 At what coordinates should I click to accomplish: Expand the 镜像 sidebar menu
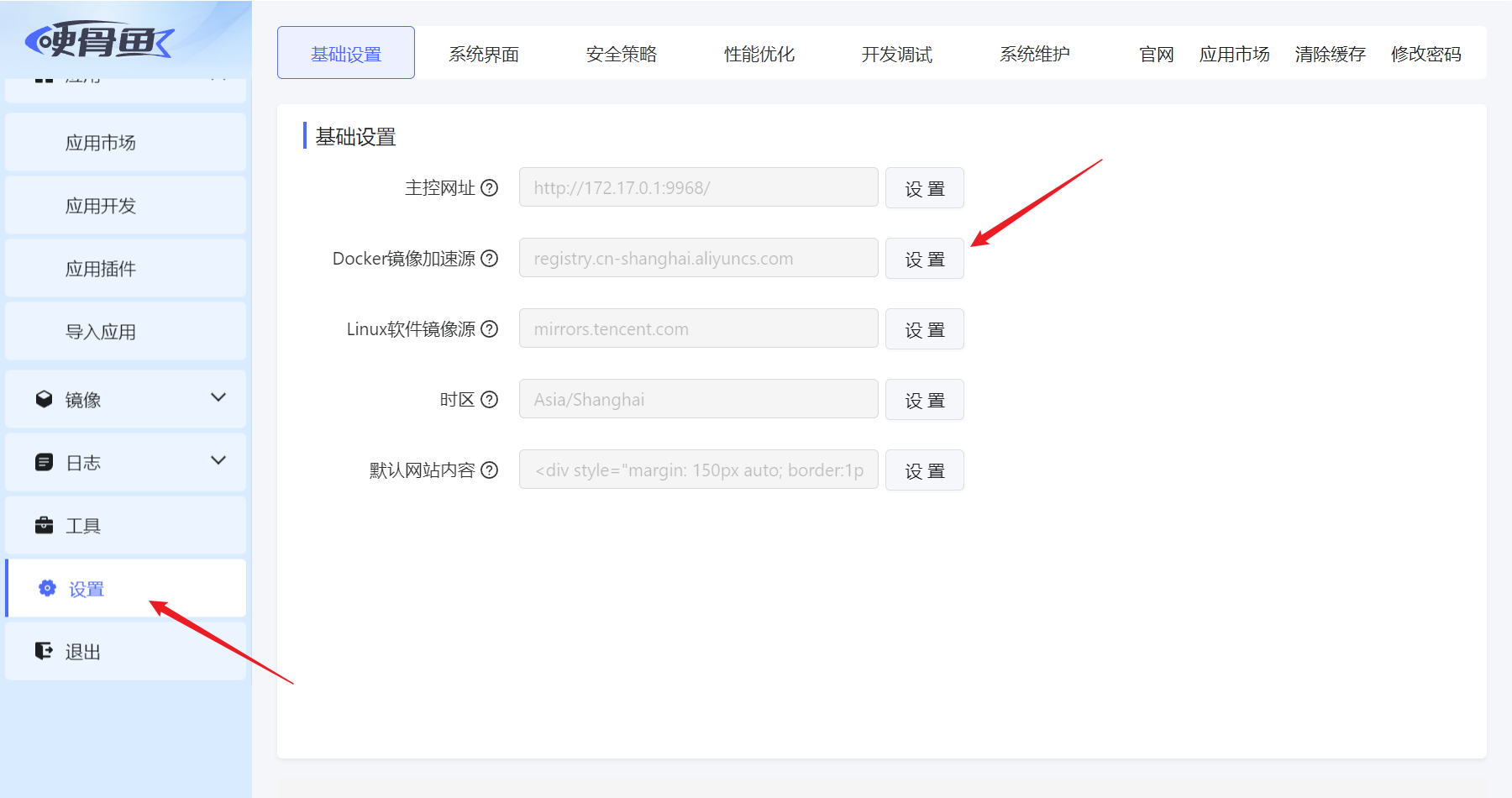(x=218, y=397)
